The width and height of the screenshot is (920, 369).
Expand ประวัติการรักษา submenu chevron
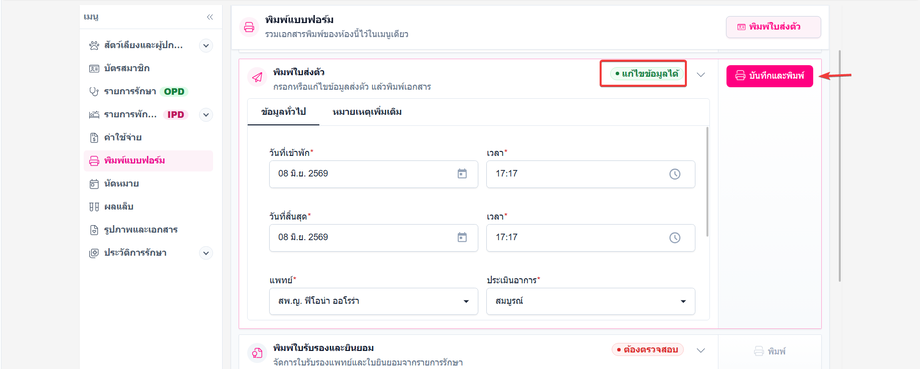point(205,253)
